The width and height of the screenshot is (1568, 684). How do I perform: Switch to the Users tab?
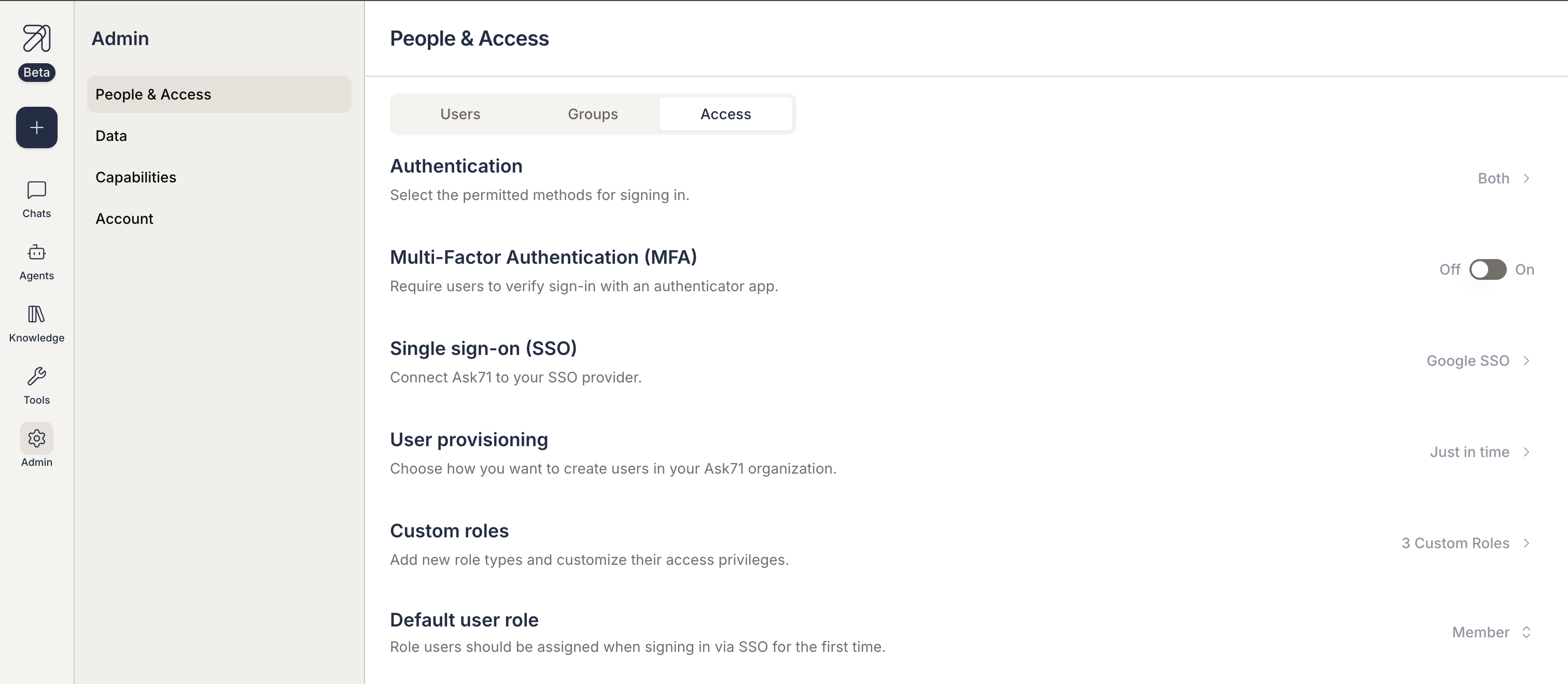460,114
